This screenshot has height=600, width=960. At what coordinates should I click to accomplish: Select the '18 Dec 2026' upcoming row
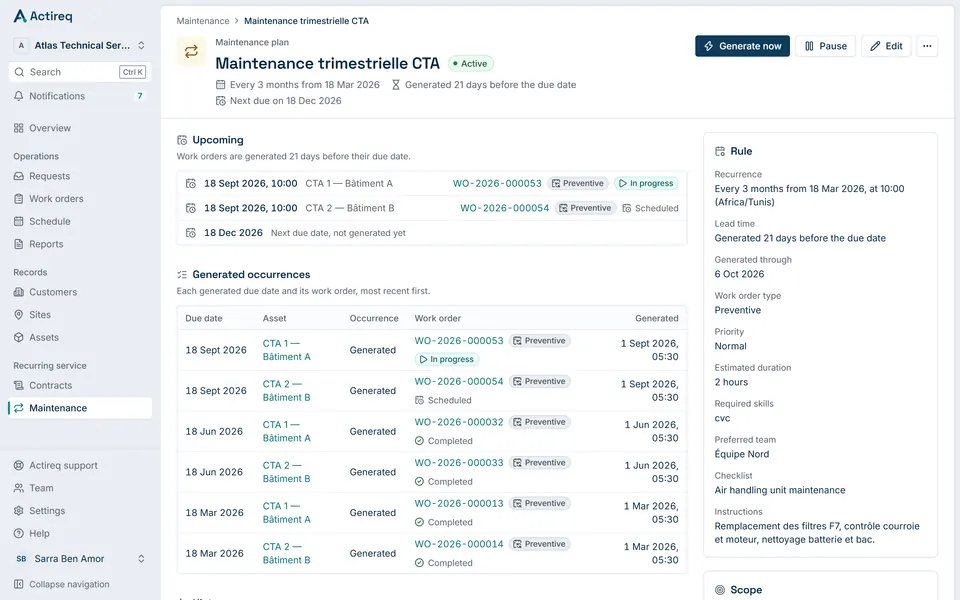click(432, 233)
